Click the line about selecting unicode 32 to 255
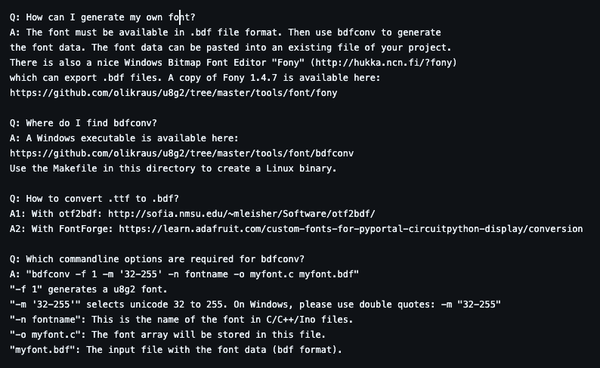Screen dimensions: 600x368 click(255, 304)
